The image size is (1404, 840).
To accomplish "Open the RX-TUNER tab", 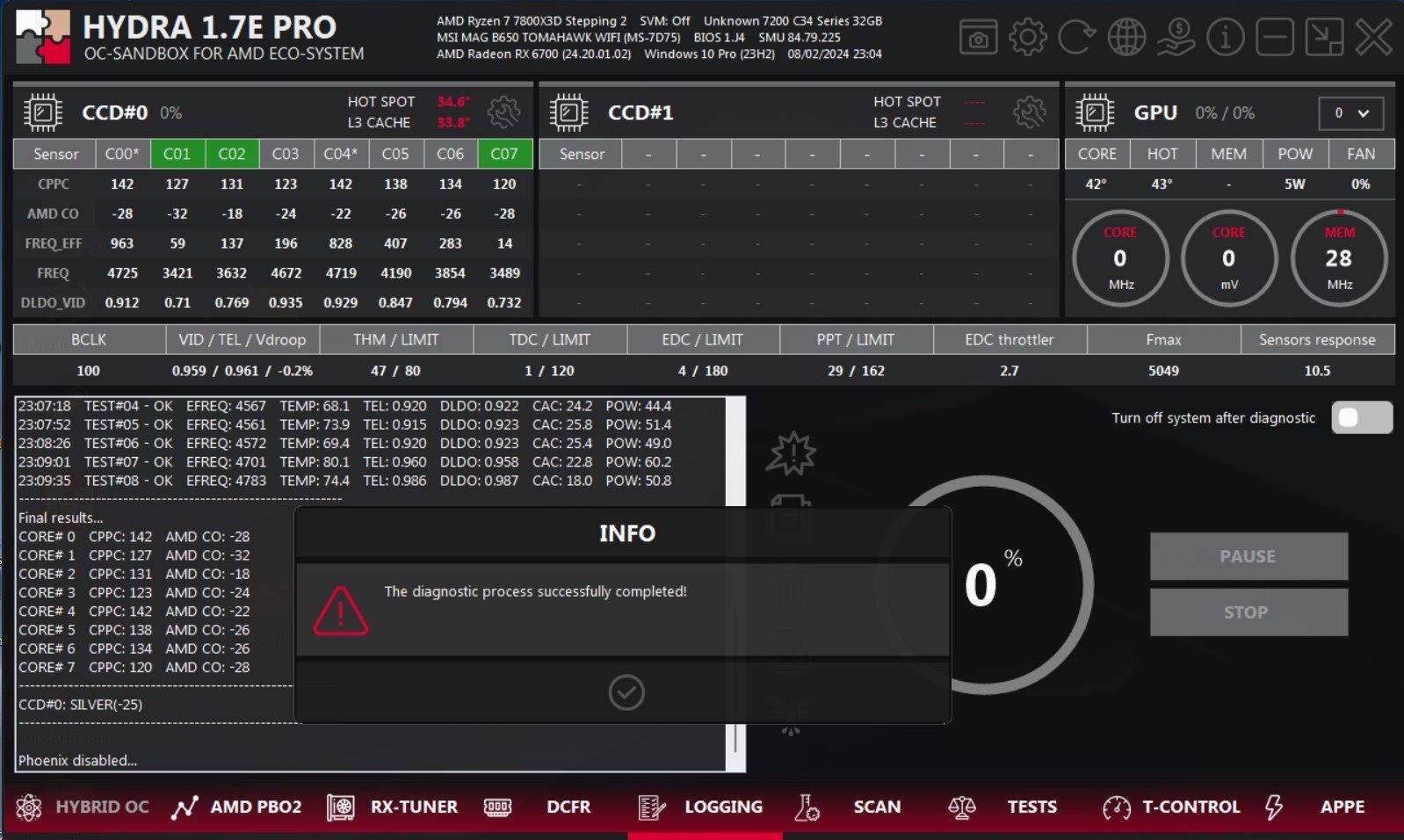I will [x=393, y=807].
